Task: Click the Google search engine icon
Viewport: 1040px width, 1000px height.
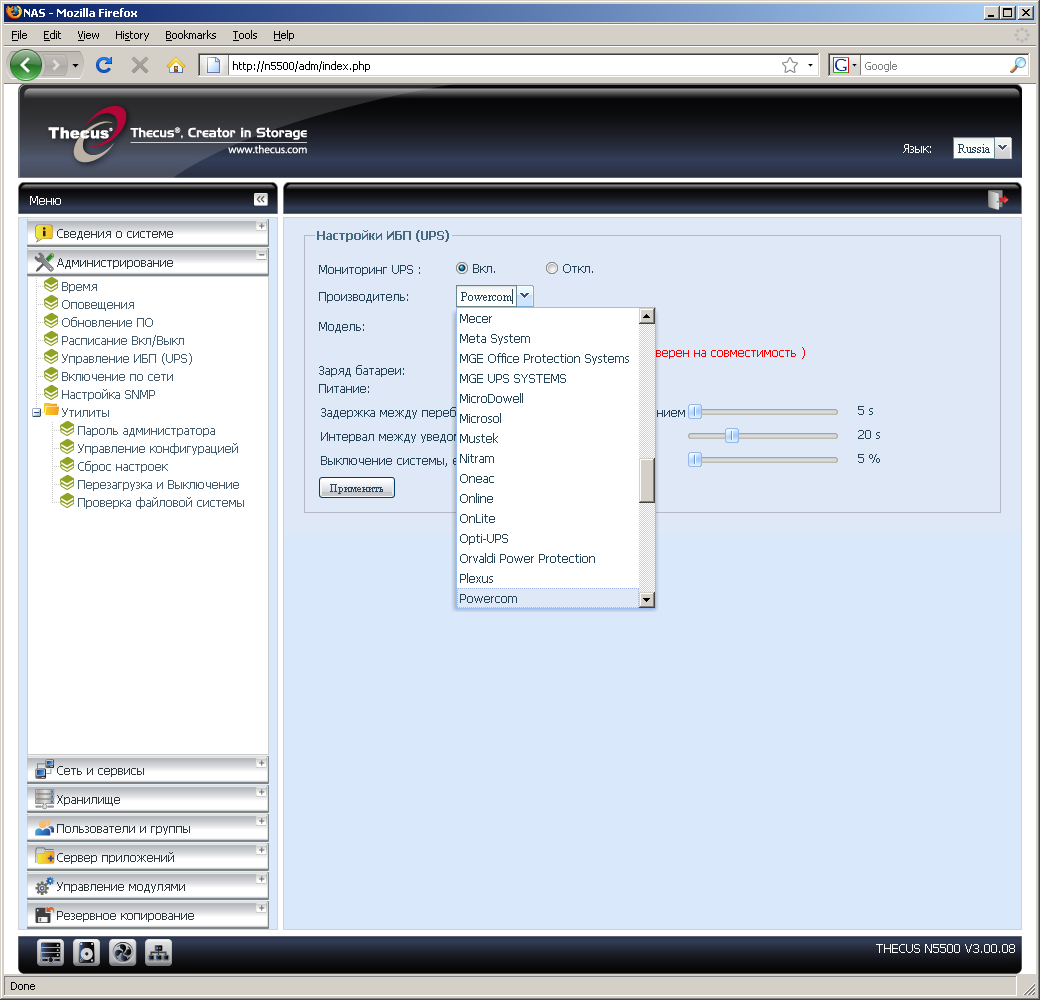Action: click(840, 65)
